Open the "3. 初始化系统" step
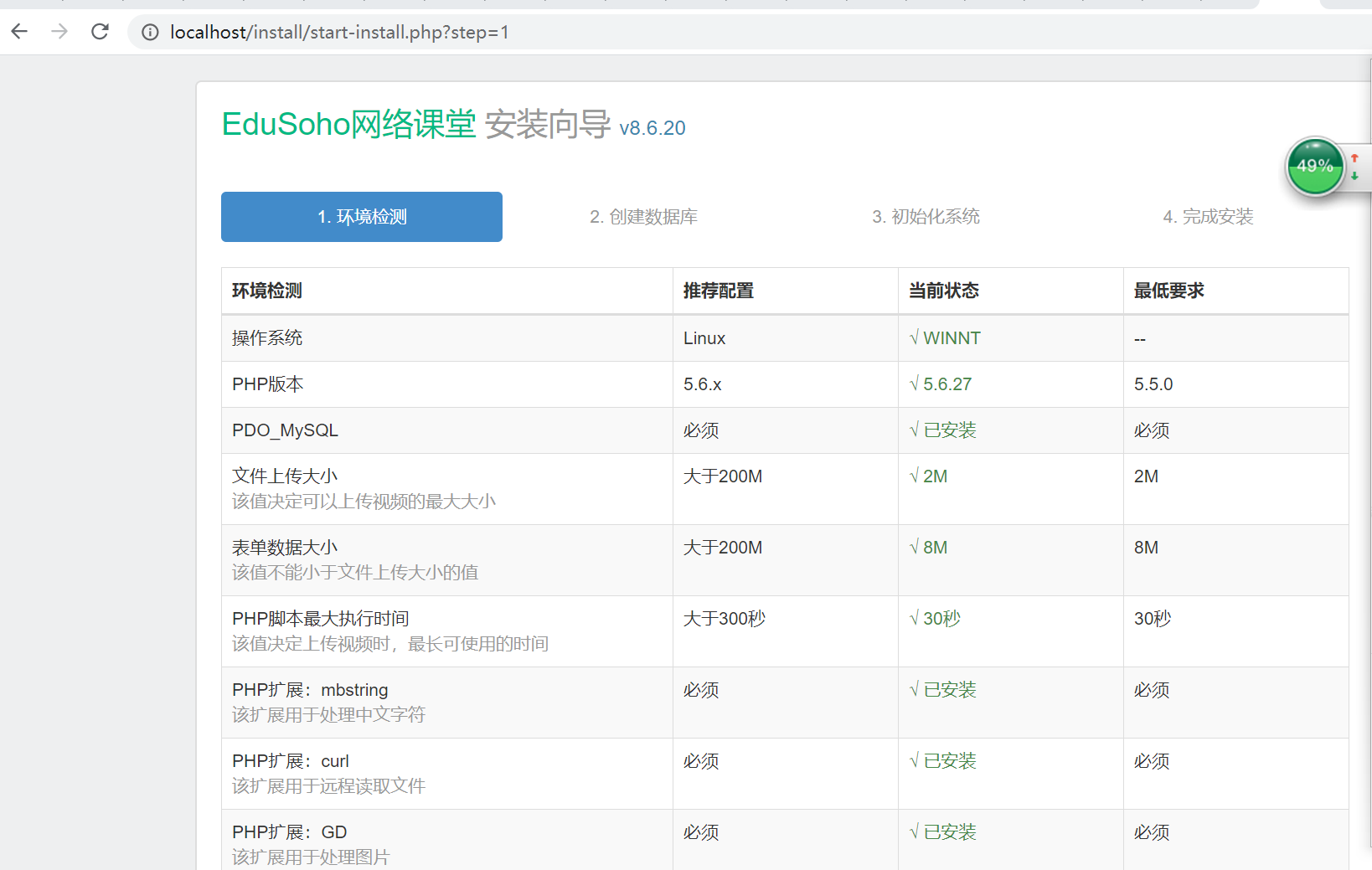Image resolution: width=1372 pixels, height=870 pixels. tap(926, 217)
